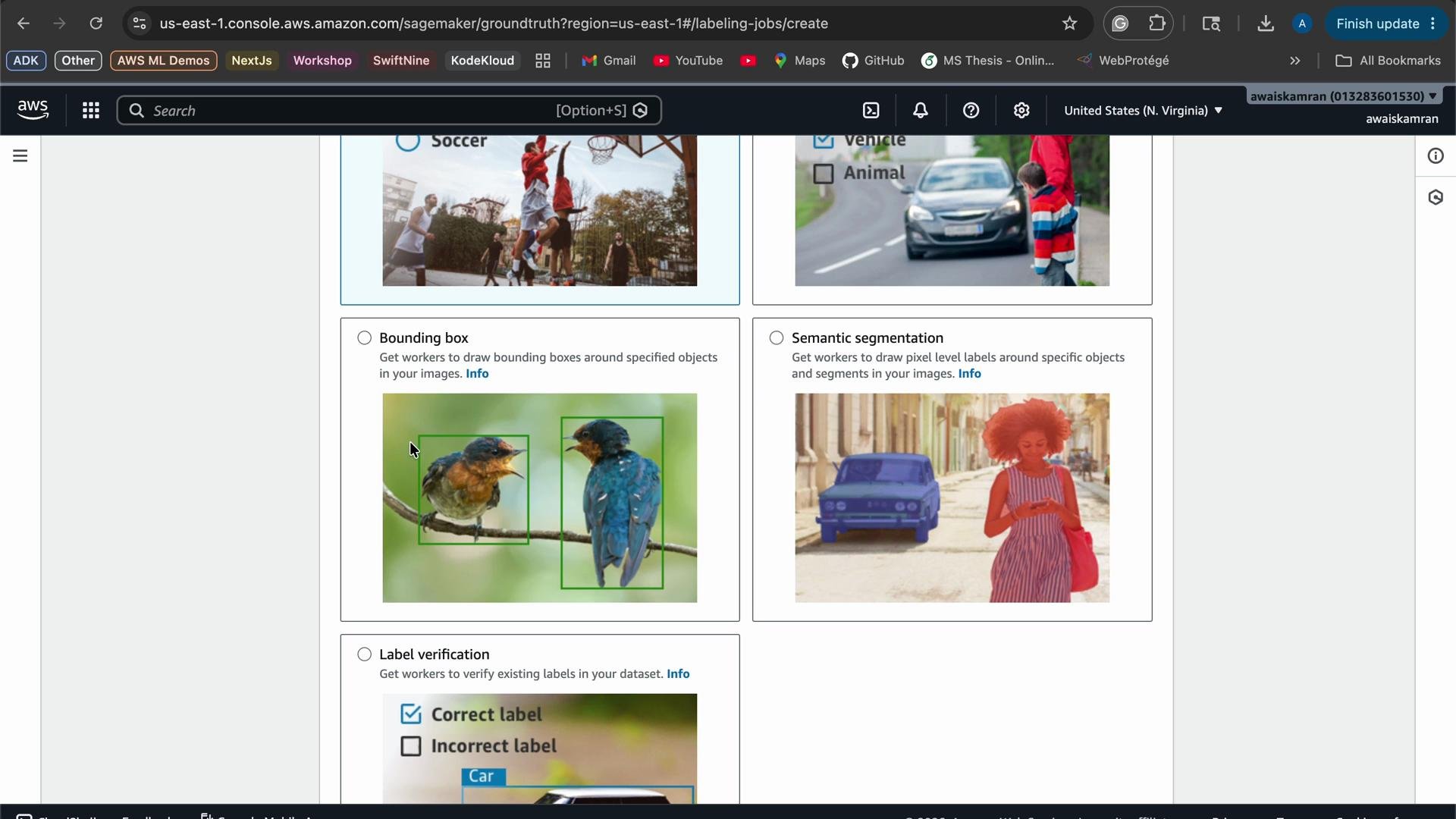The image size is (1456, 819).
Task: Open All Bookmarks folder
Action: pos(1388,61)
